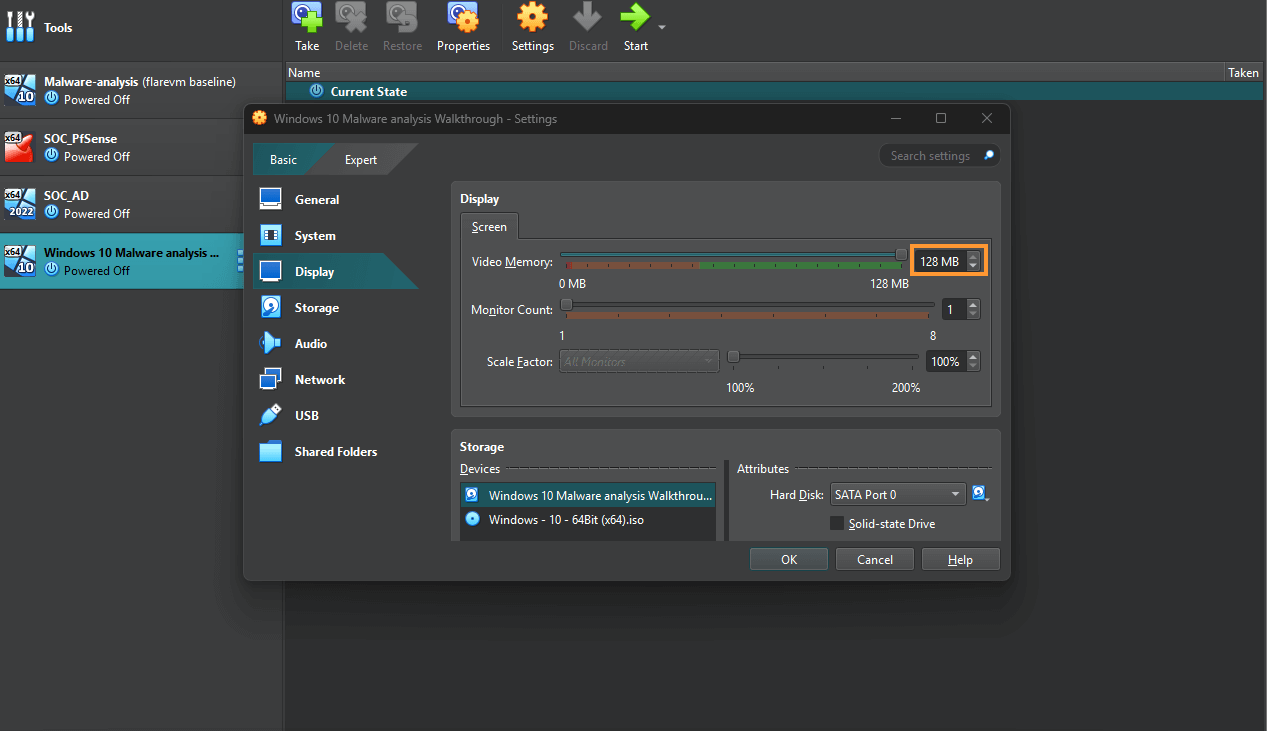
Task: Switch to the Basic settings mode tab
Action: pos(283,160)
